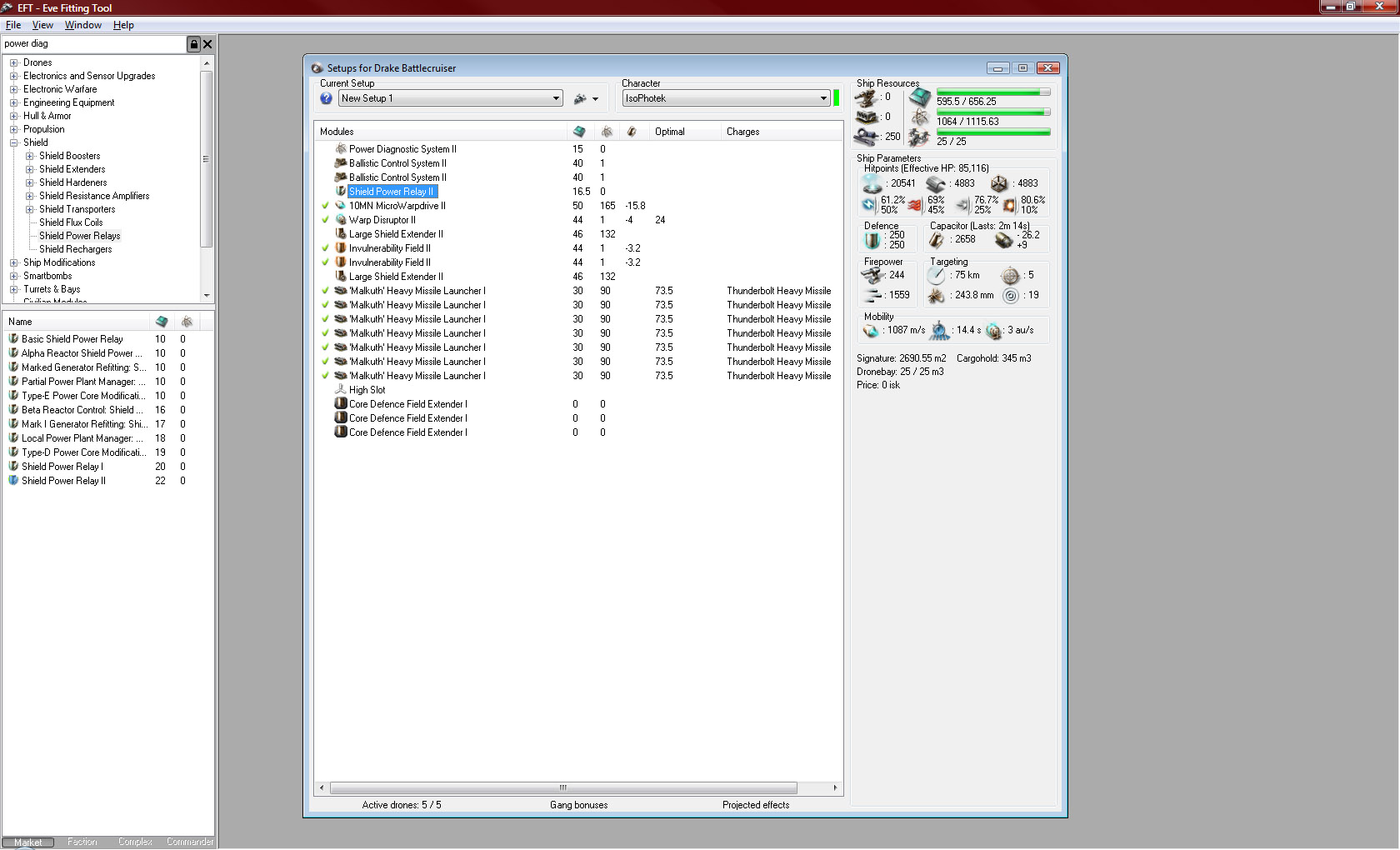Click the market search field containing 'power diag'
This screenshot has width=1400, height=850.
94,44
